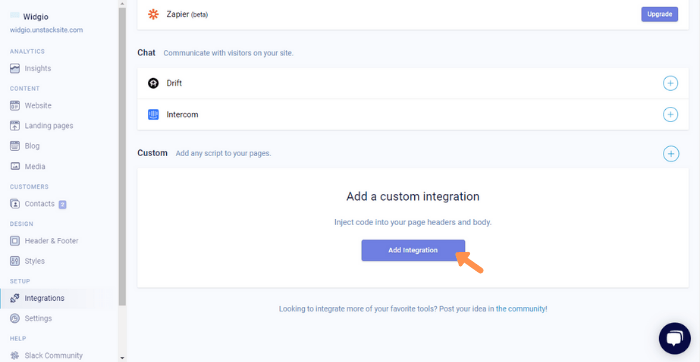Click the Zapier logo icon

[153, 14]
